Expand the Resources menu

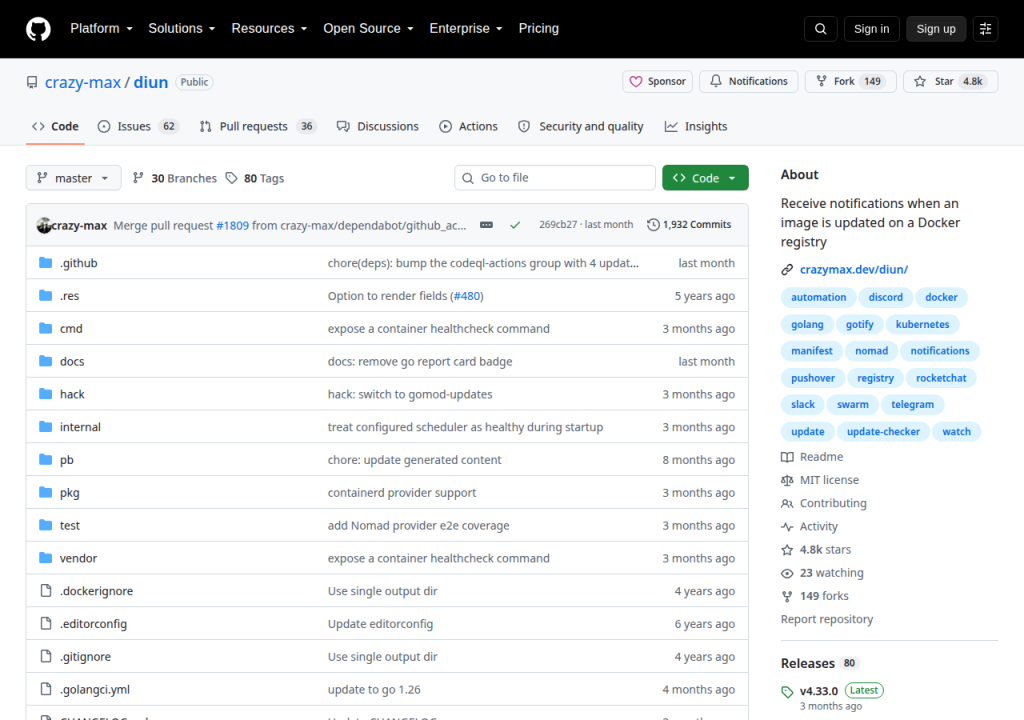[269, 29]
